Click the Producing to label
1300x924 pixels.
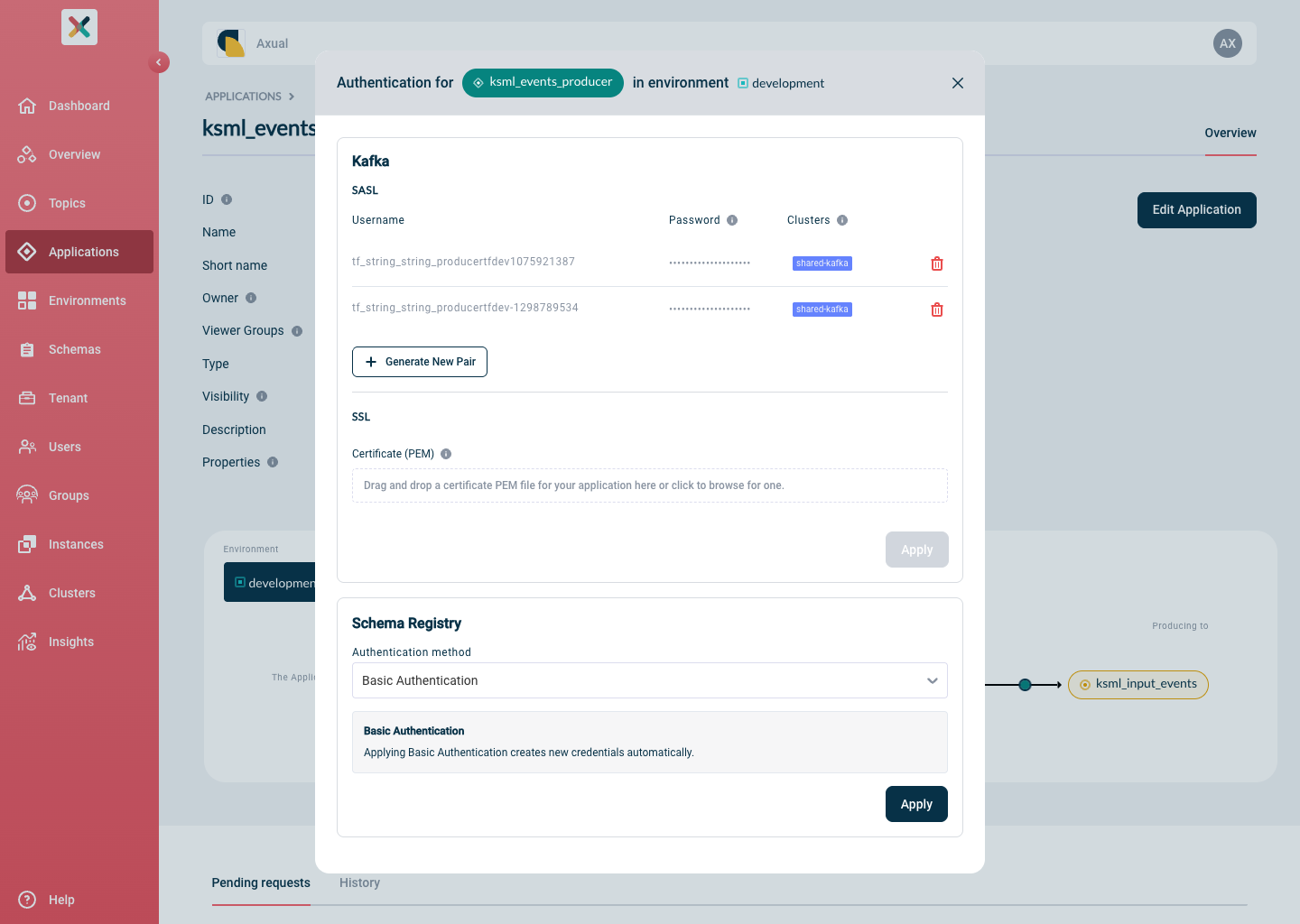pos(1180,625)
